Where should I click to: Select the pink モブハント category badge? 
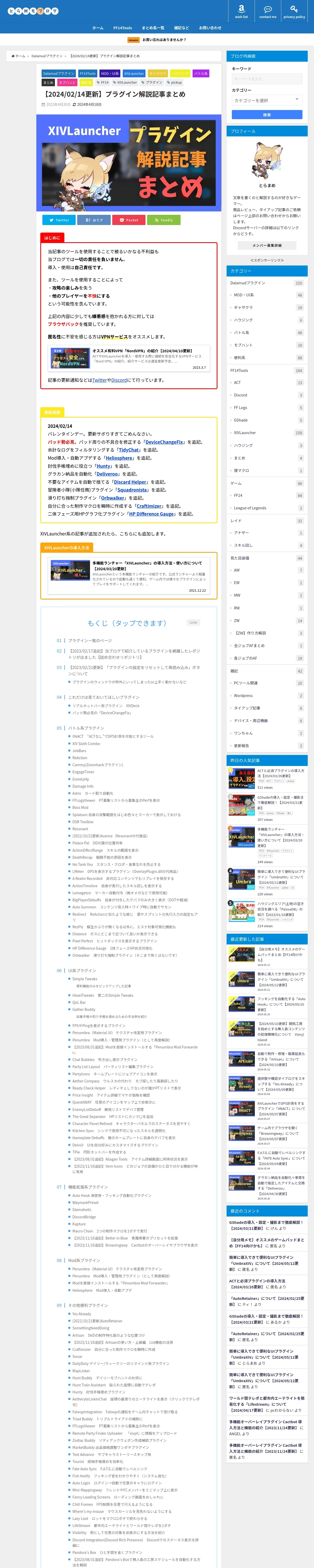tap(67, 82)
